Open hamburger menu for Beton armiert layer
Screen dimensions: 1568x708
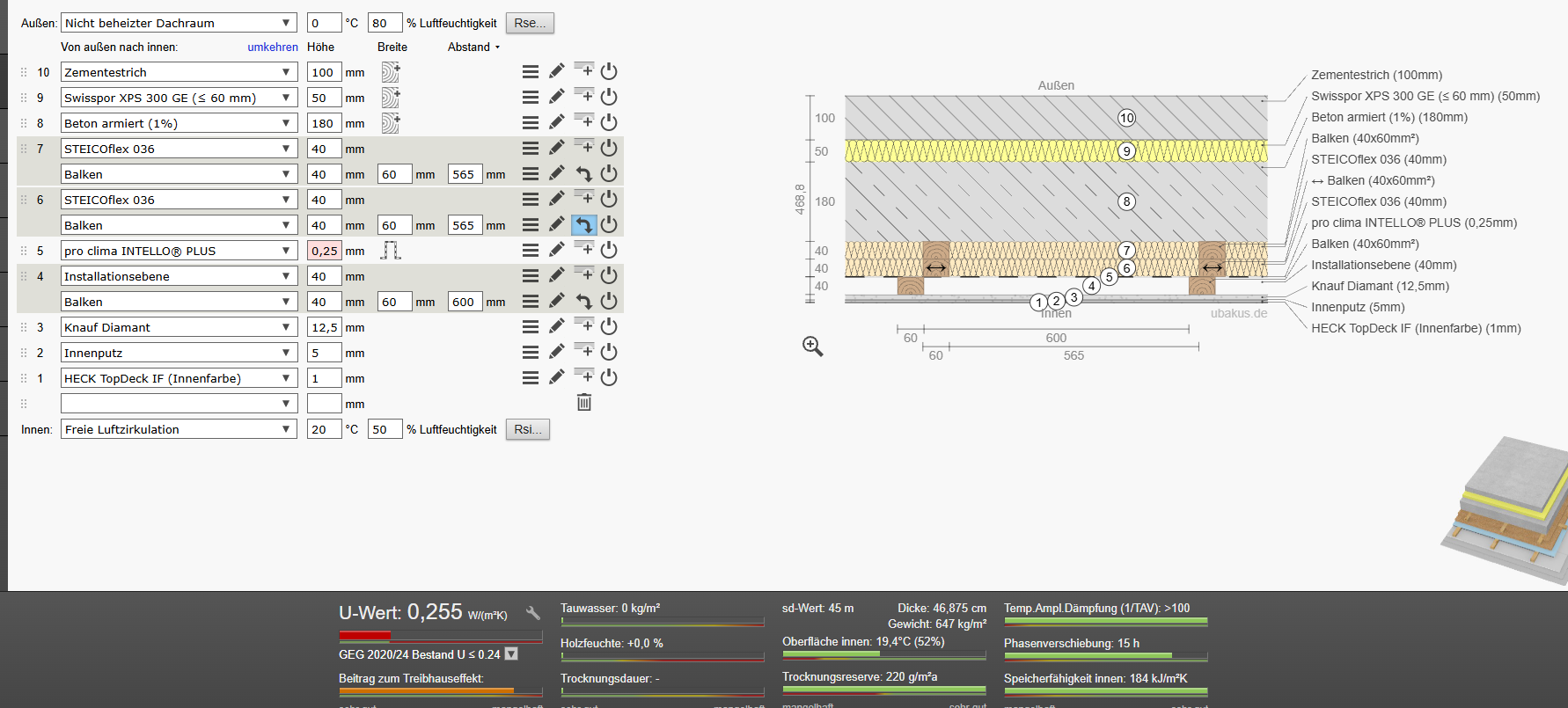[531, 123]
